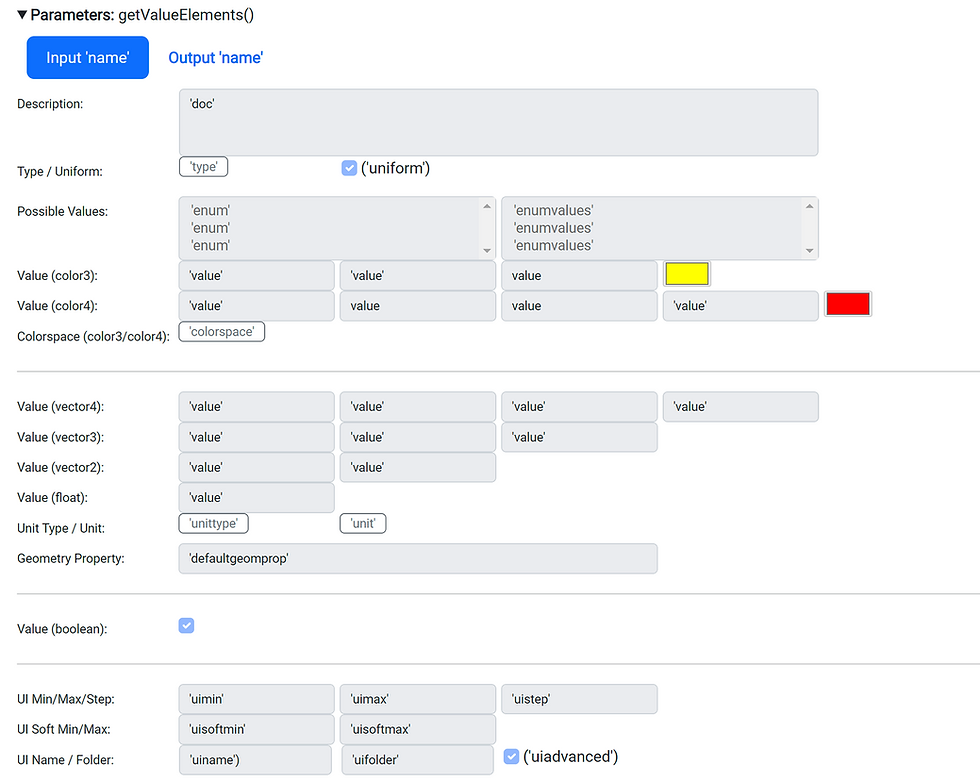Open the 'unittype' dropdown
Viewport: 980px width, 779px height.
[x=214, y=523]
